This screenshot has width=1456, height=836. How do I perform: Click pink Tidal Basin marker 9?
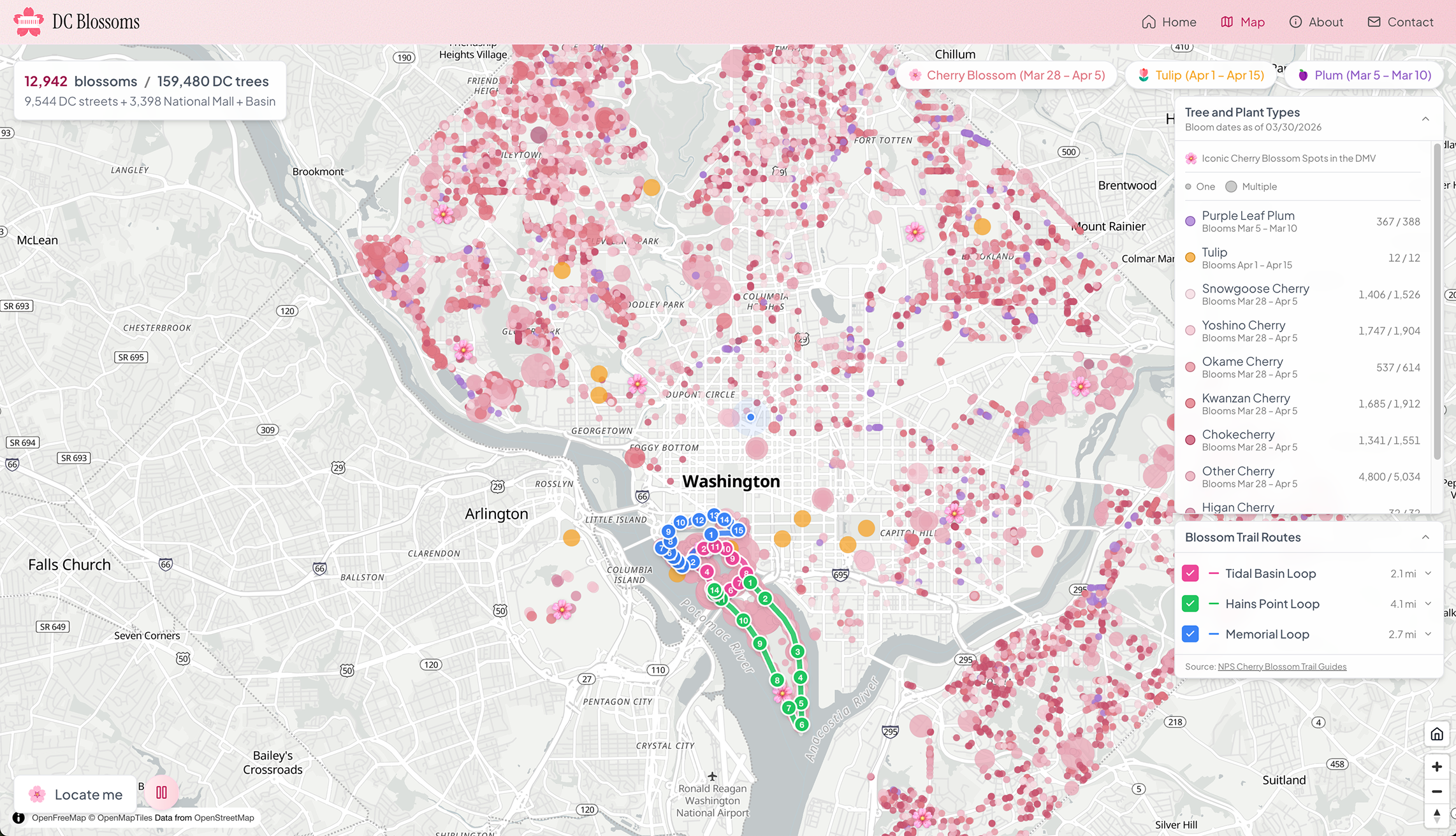733,559
